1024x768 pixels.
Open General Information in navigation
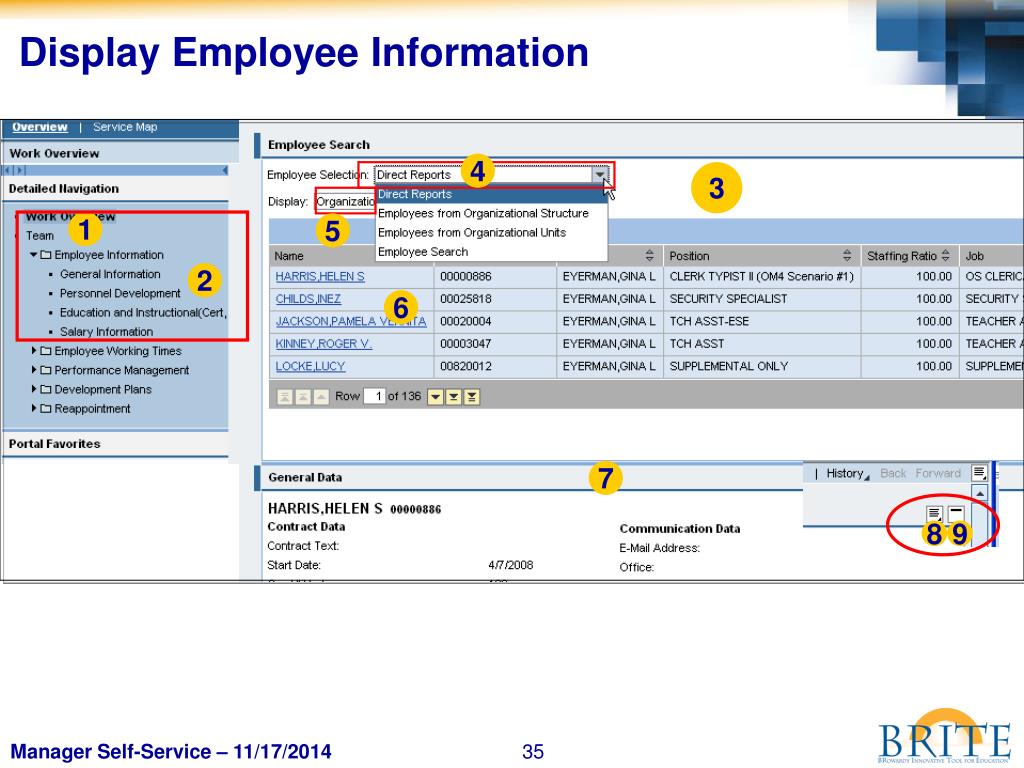tap(110, 274)
